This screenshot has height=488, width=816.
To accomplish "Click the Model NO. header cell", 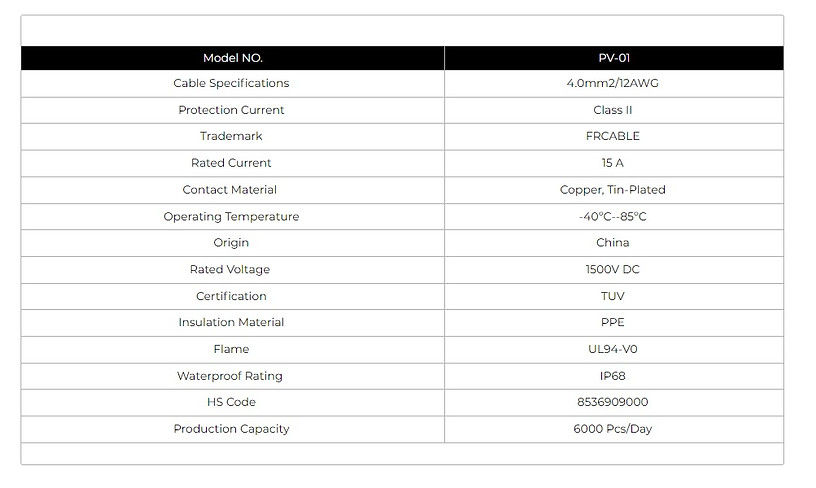I will pyautogui.click(x=233, y=58).
